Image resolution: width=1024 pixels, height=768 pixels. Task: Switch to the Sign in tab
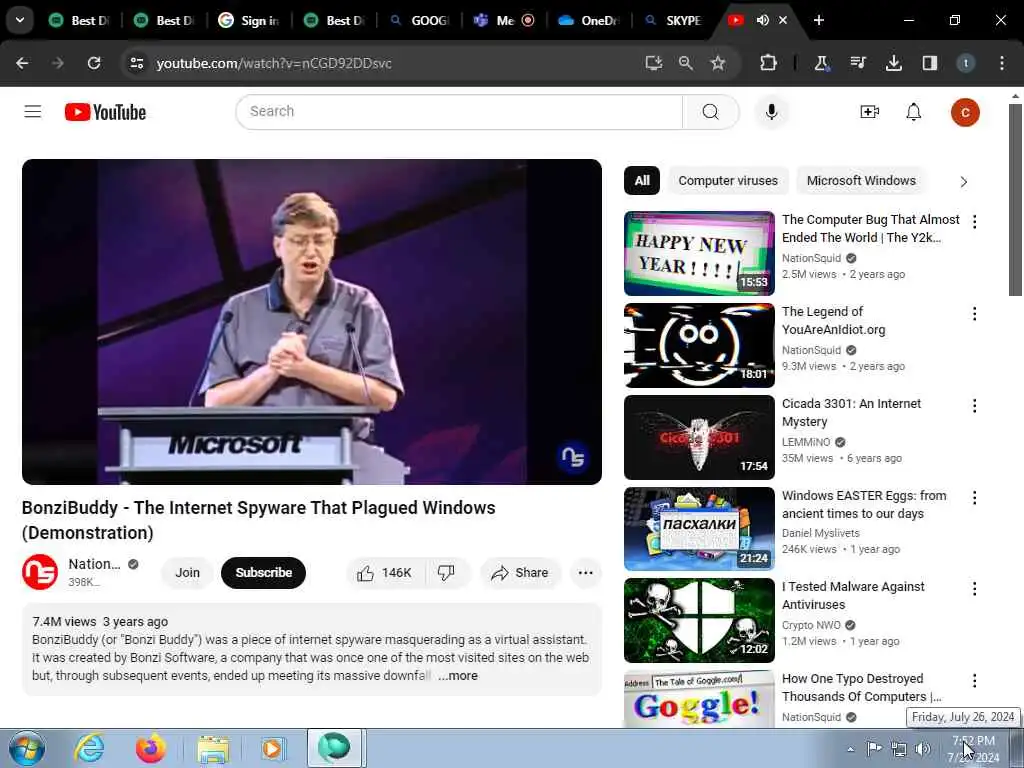248,20
